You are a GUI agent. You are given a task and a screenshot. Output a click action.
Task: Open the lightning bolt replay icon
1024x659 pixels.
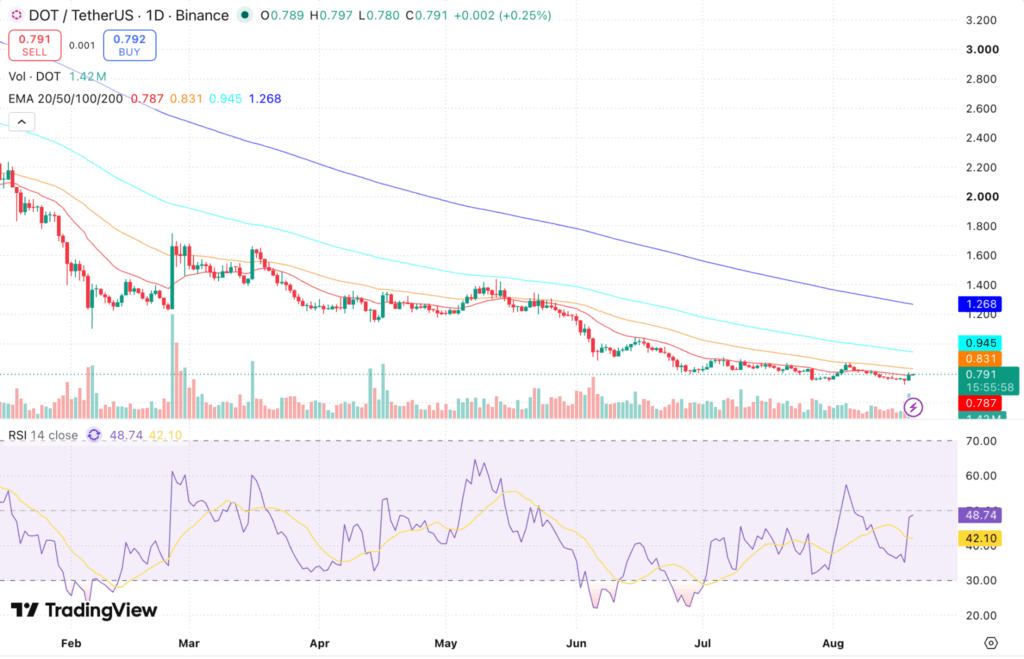click(x=913, y=408)
